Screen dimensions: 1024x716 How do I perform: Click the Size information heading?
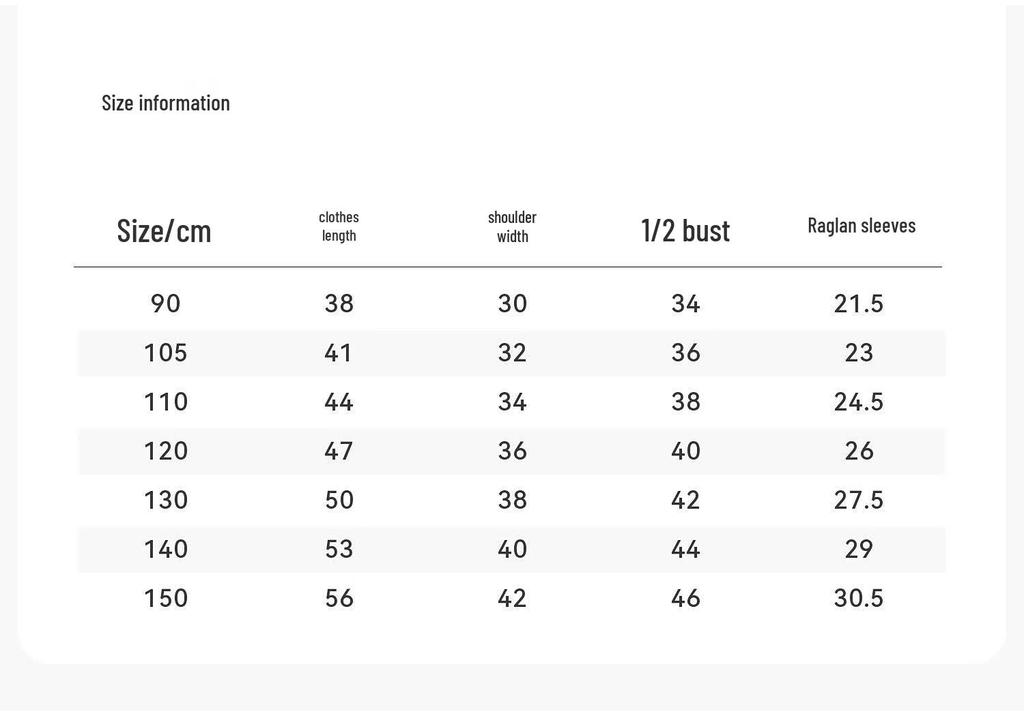166,103
